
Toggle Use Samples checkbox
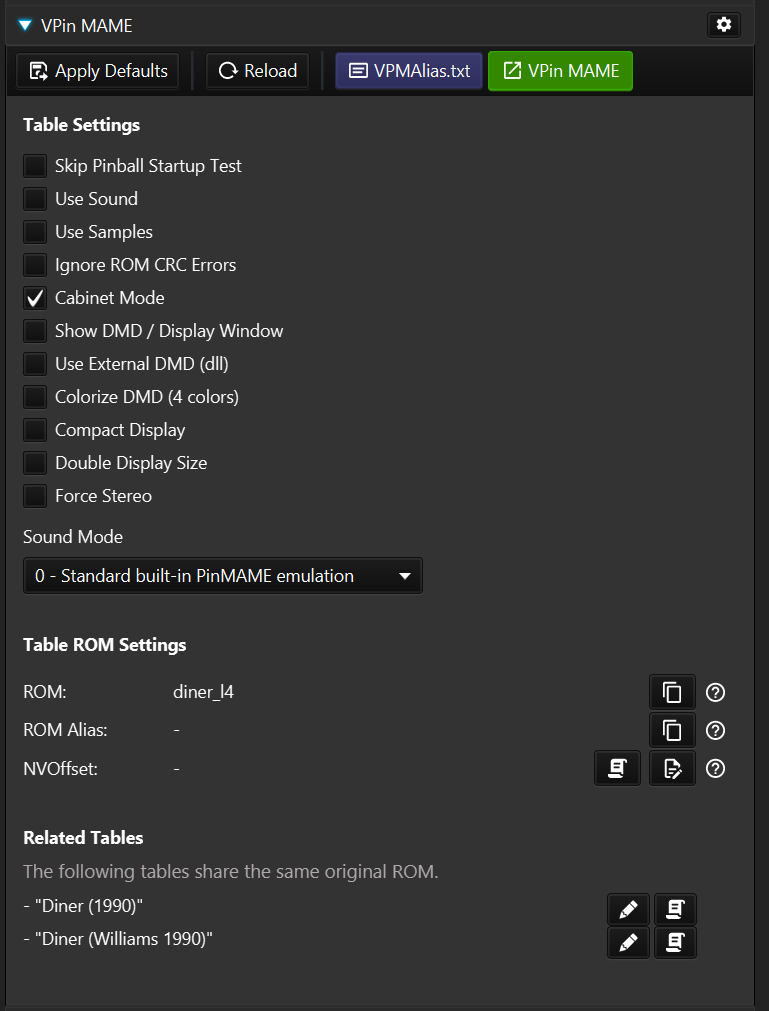[35, 231]
